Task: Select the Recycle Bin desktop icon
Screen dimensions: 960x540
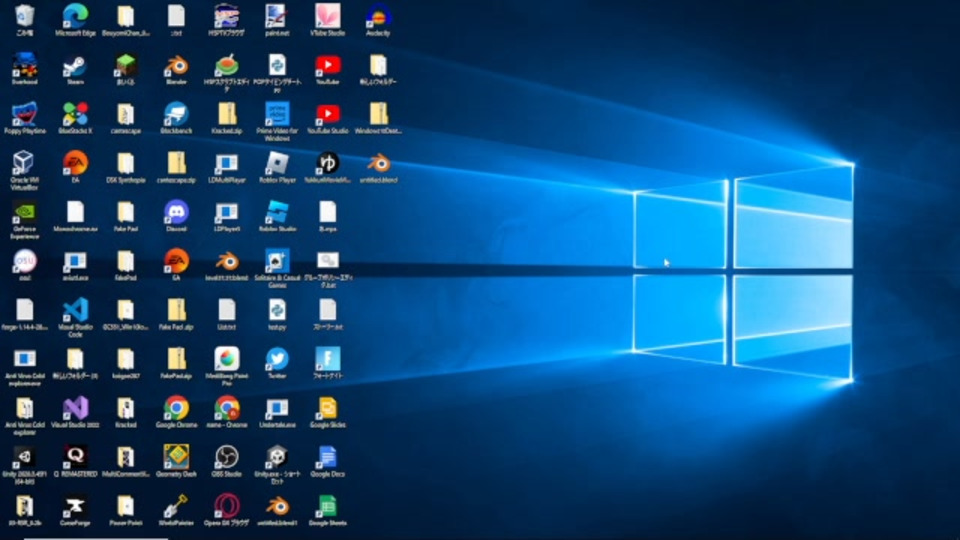Action: (x=24, y=17)
